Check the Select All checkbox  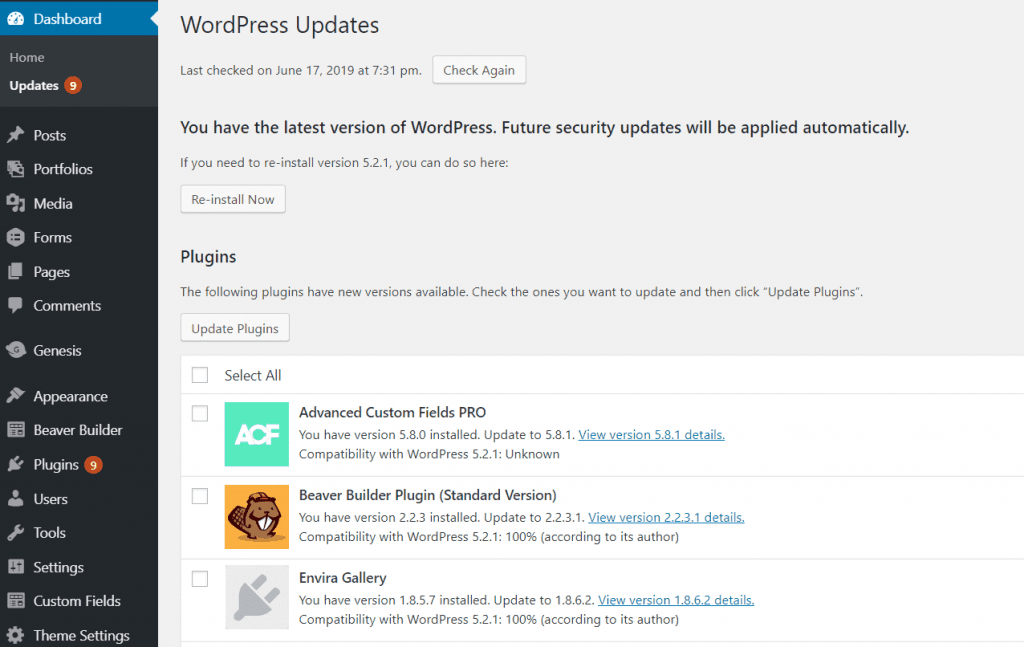click(200, 375)
